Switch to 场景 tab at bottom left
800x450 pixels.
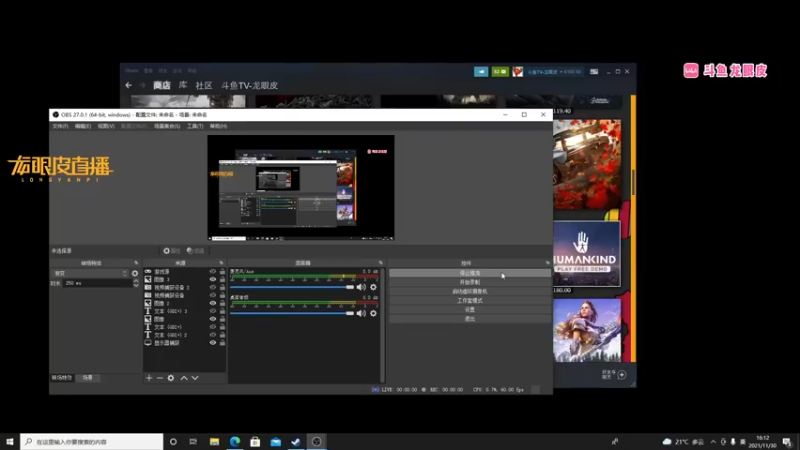coord(88,378)
